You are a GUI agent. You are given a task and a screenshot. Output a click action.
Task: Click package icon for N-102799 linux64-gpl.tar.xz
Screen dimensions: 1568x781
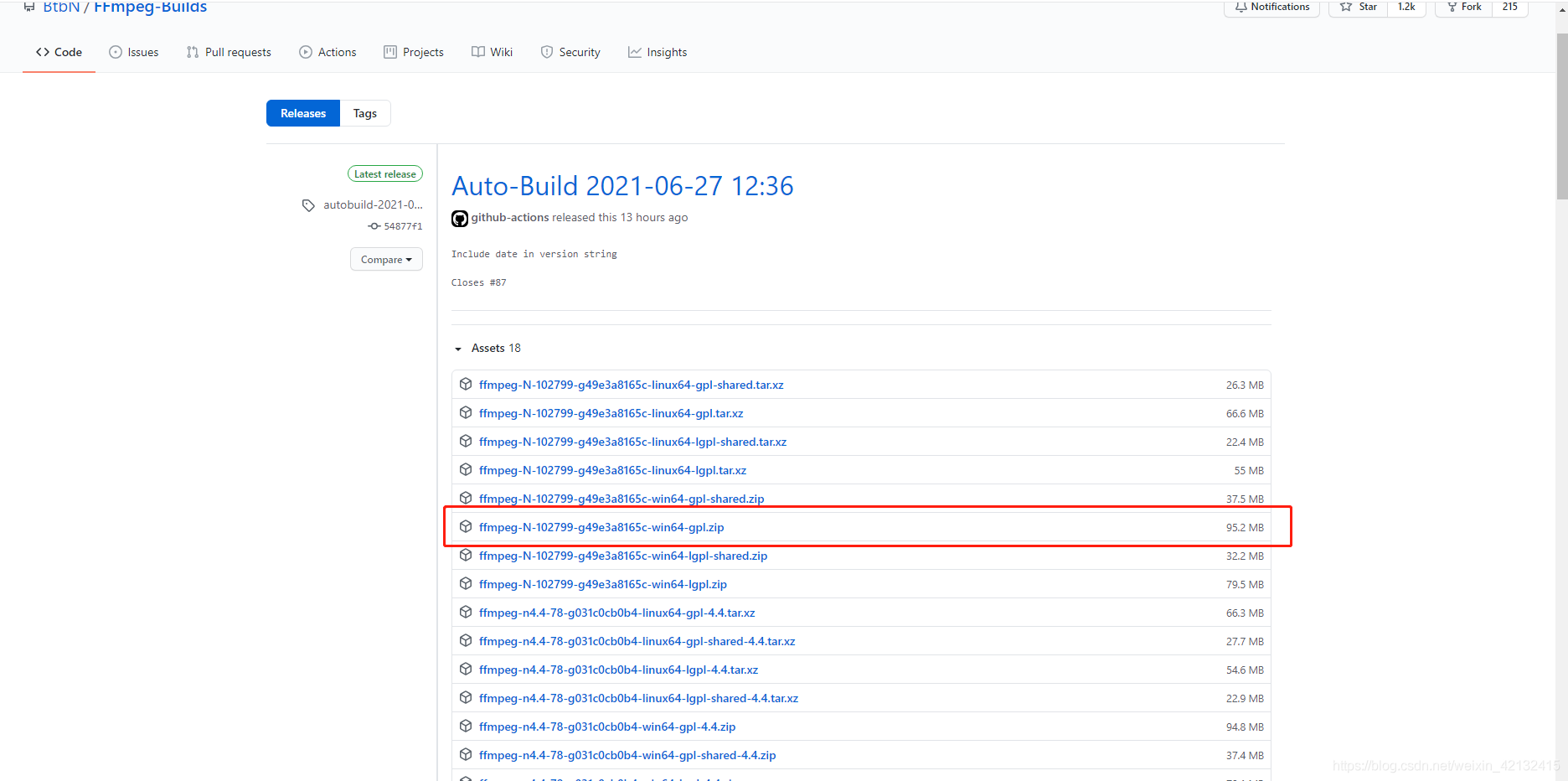click(466, 412)
